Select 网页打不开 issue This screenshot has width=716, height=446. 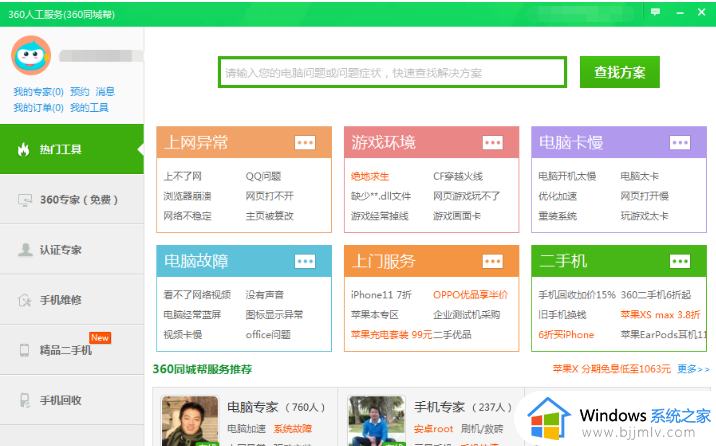click(269, 196)
